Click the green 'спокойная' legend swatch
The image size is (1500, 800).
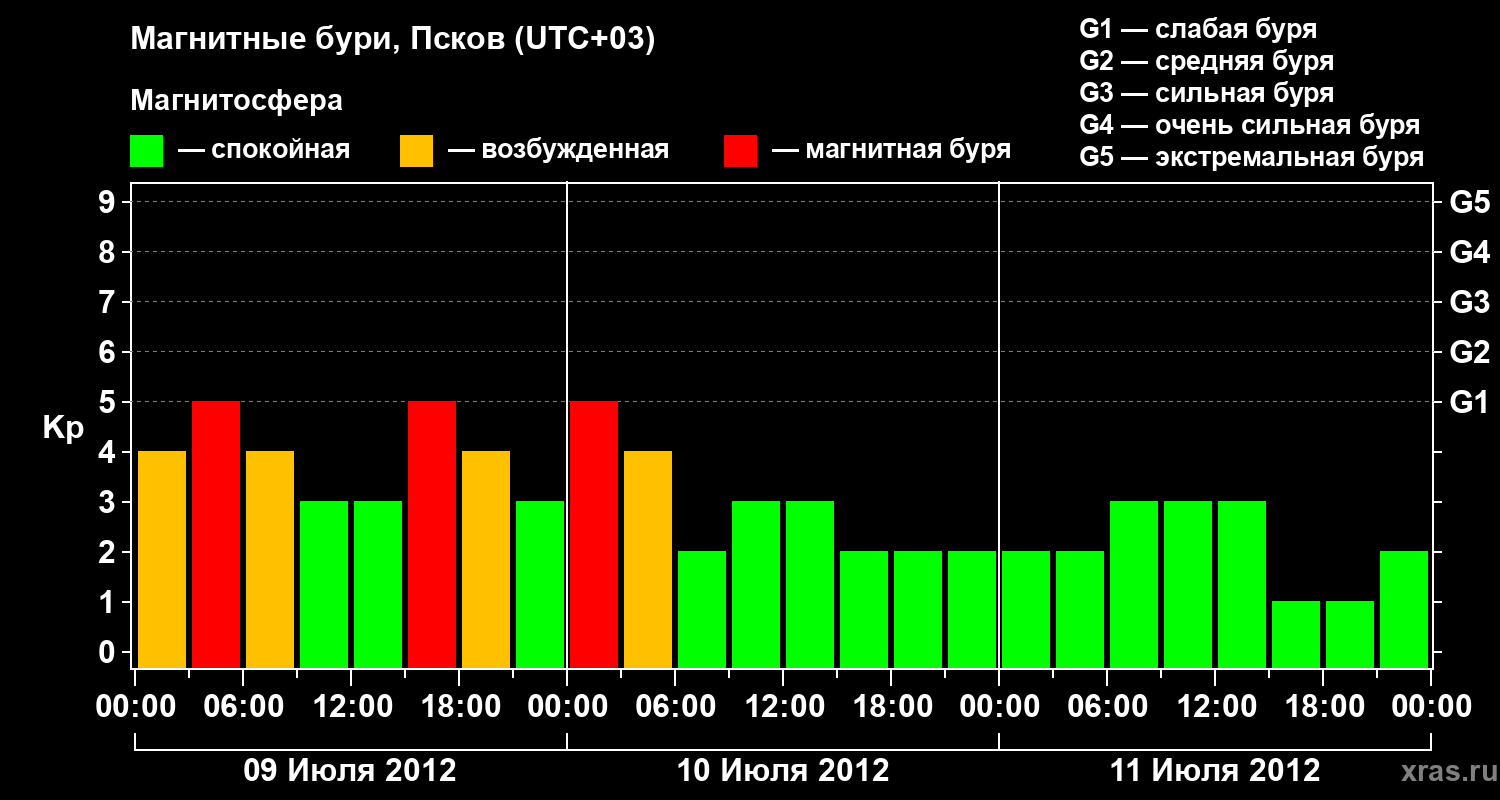point(147,151)
